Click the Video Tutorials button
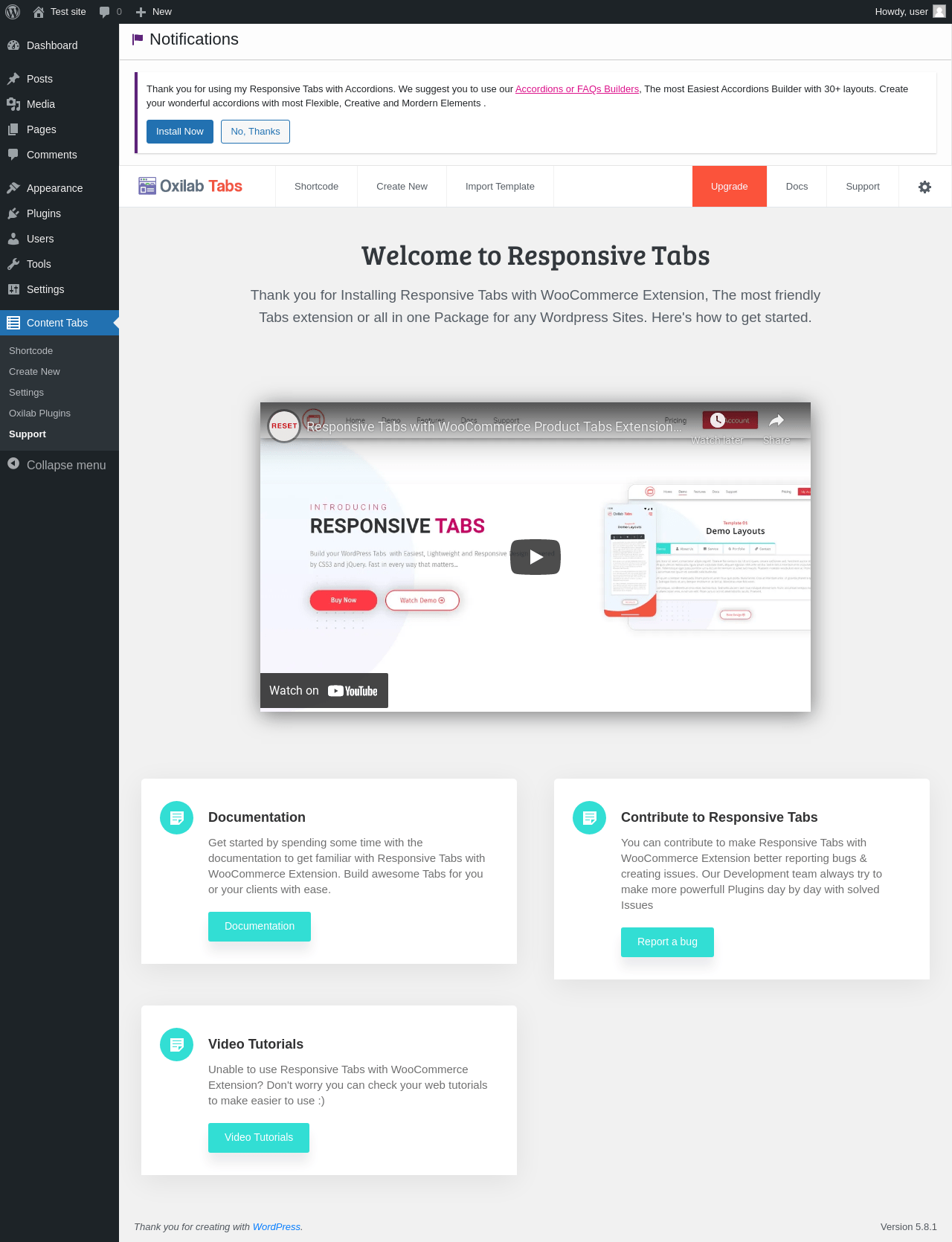This screenshot has height=1242, width=952. [259, 1138]
